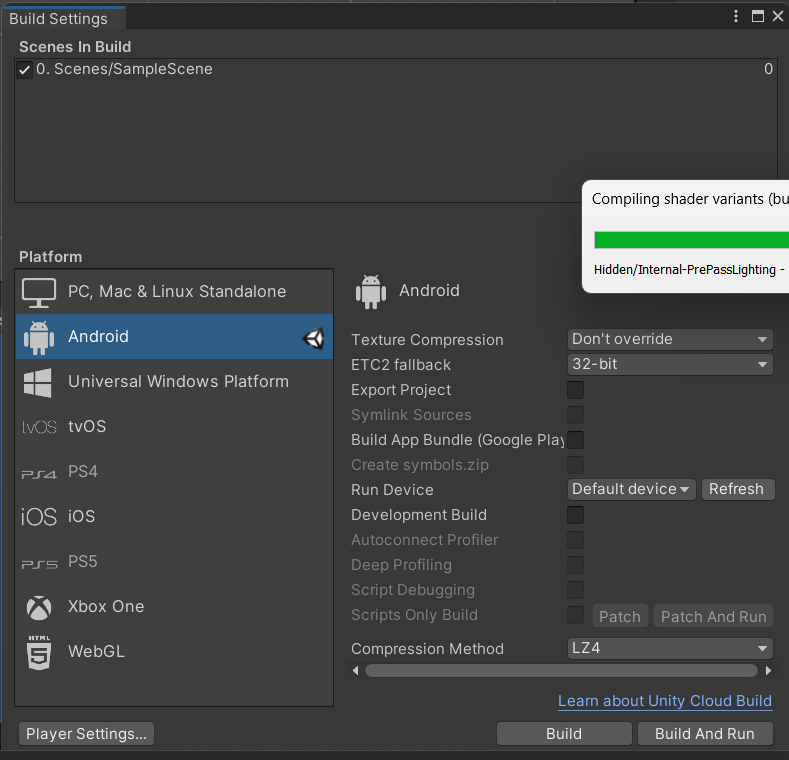
Task: Click the horizontal scrollbar thumb in Android settings
Action: 562,670
